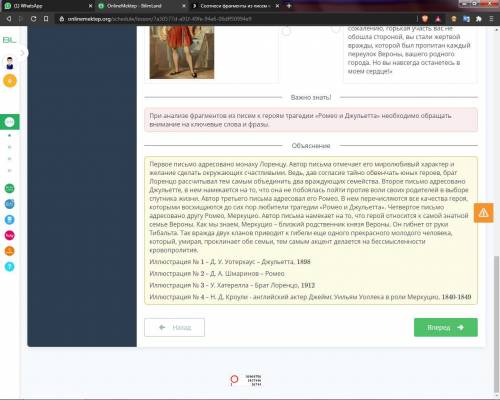Click the Назад button
Image resolution: width=500 pixels, height=400 pixels.
pos(174,327)
